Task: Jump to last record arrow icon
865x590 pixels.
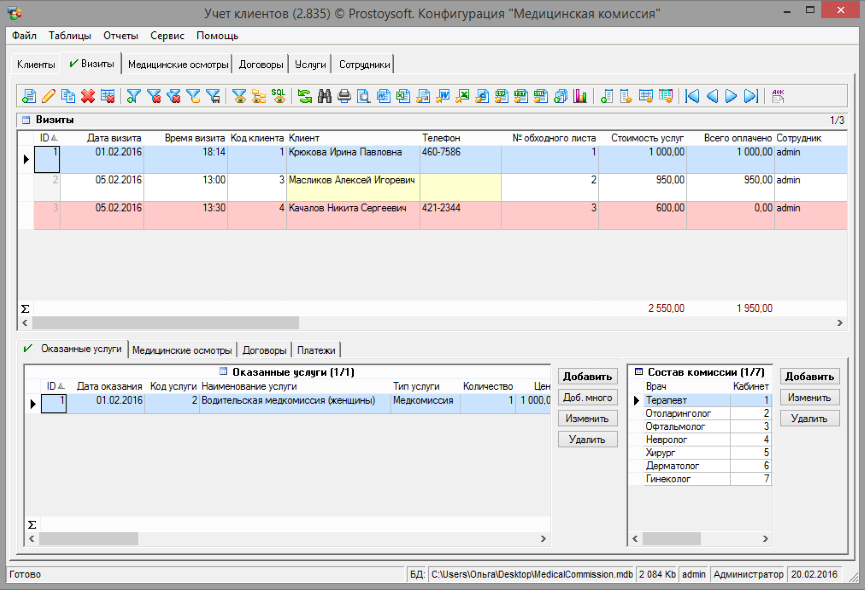Action: pyautogui.click(x=751, y=96)
